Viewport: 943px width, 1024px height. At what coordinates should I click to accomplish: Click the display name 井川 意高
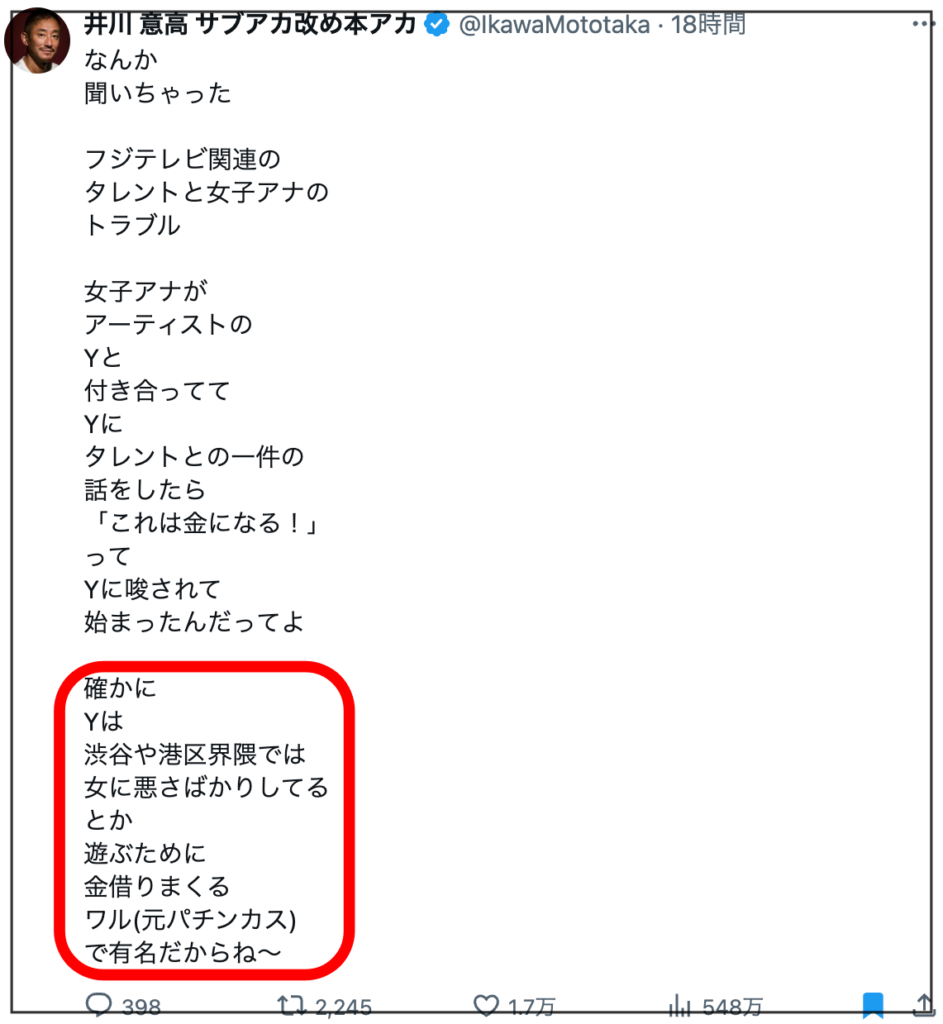point(136,25)
